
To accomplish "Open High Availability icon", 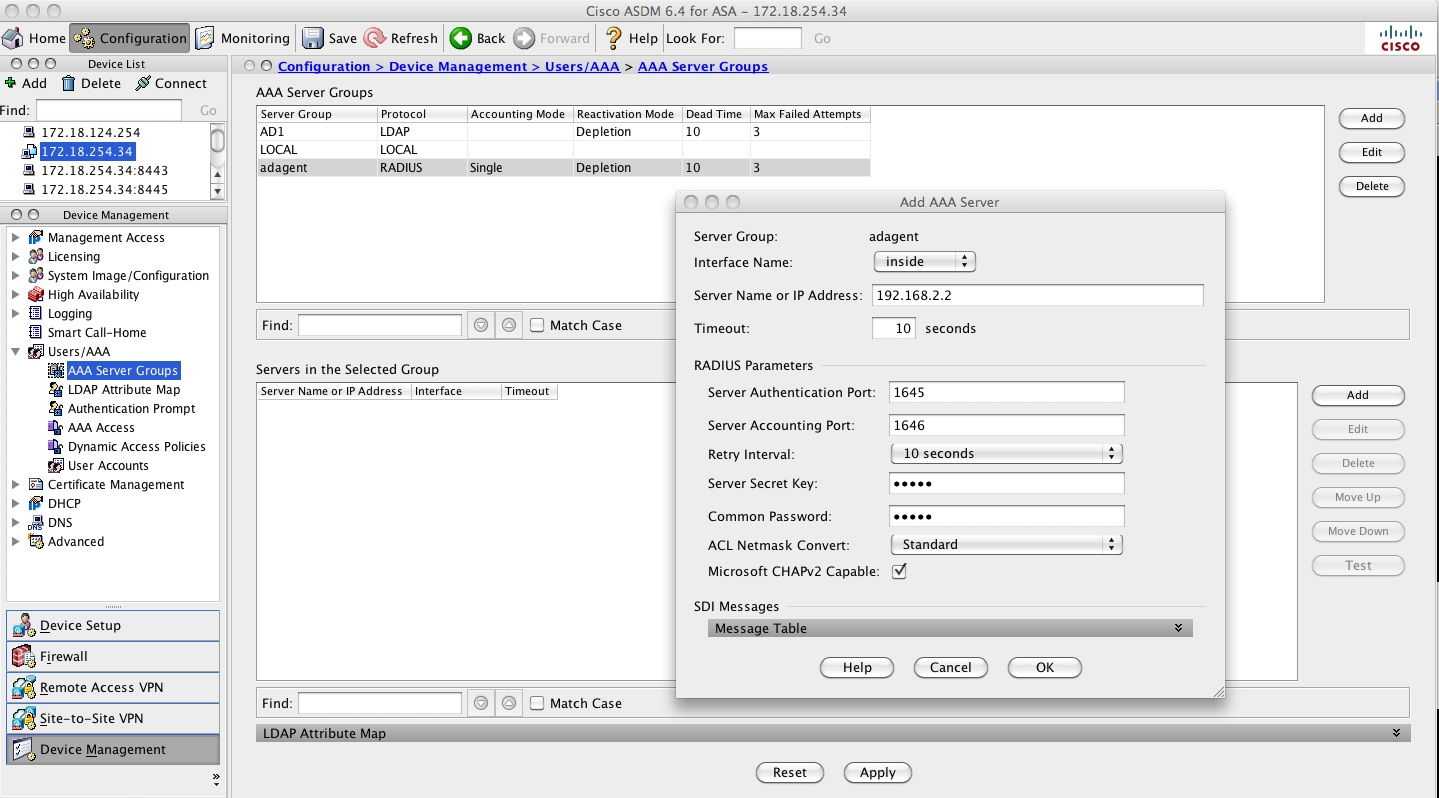I will (x=36, y=294).
